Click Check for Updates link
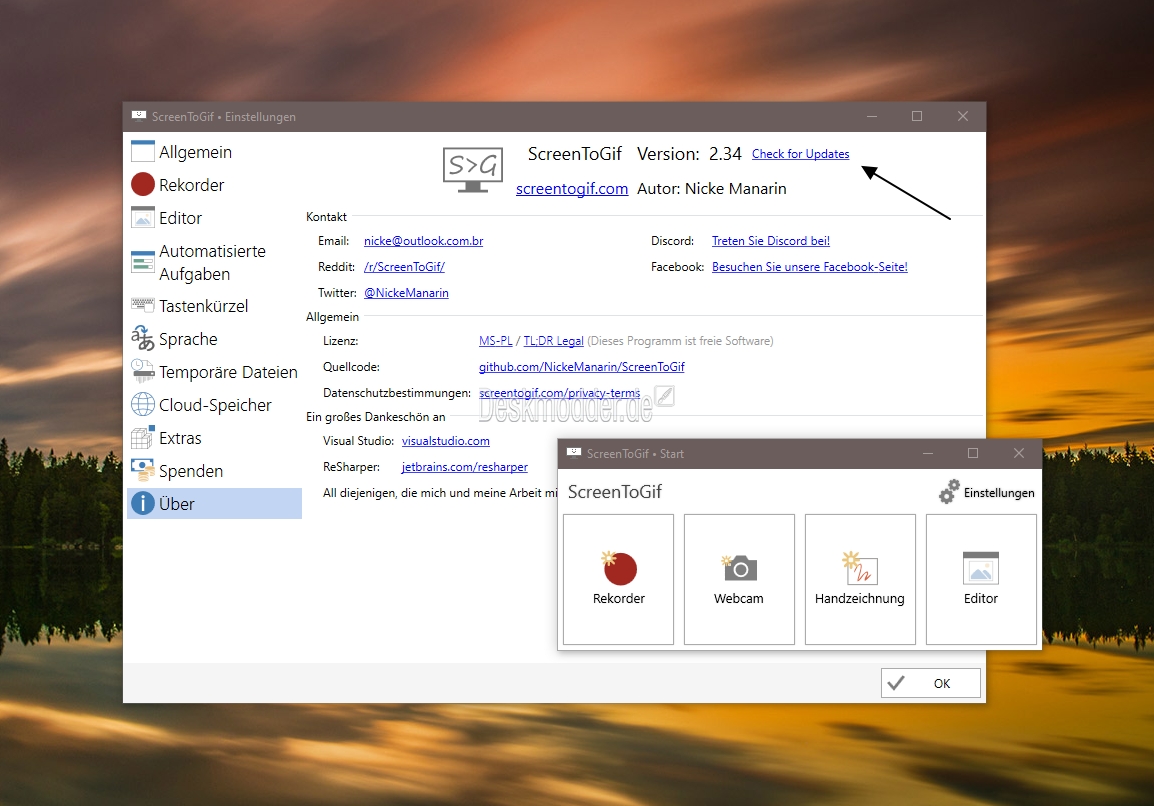1154x806 pixels. coord(800,154)
